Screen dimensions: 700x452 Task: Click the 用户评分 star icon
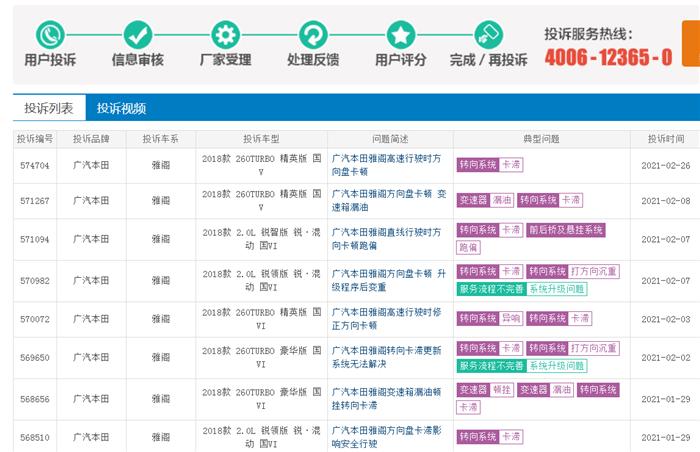pos(400,35)
